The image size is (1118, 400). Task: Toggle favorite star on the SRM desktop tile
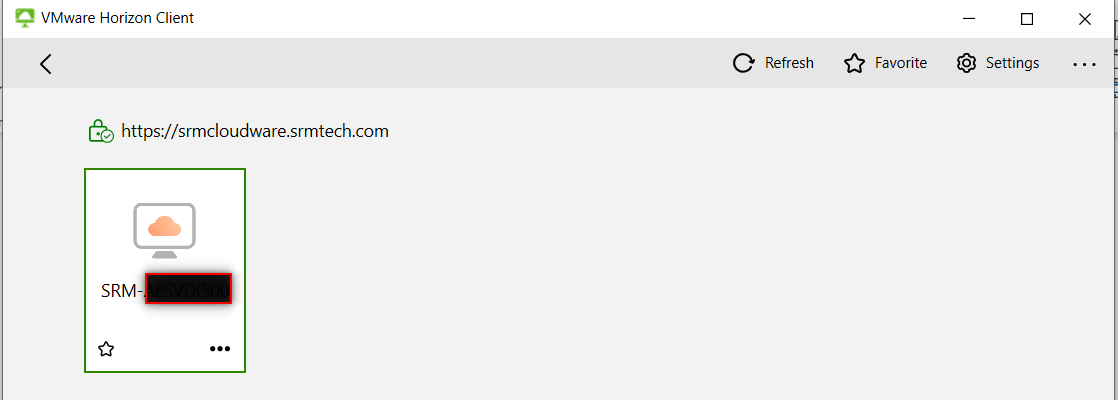(x=106, y=349)
